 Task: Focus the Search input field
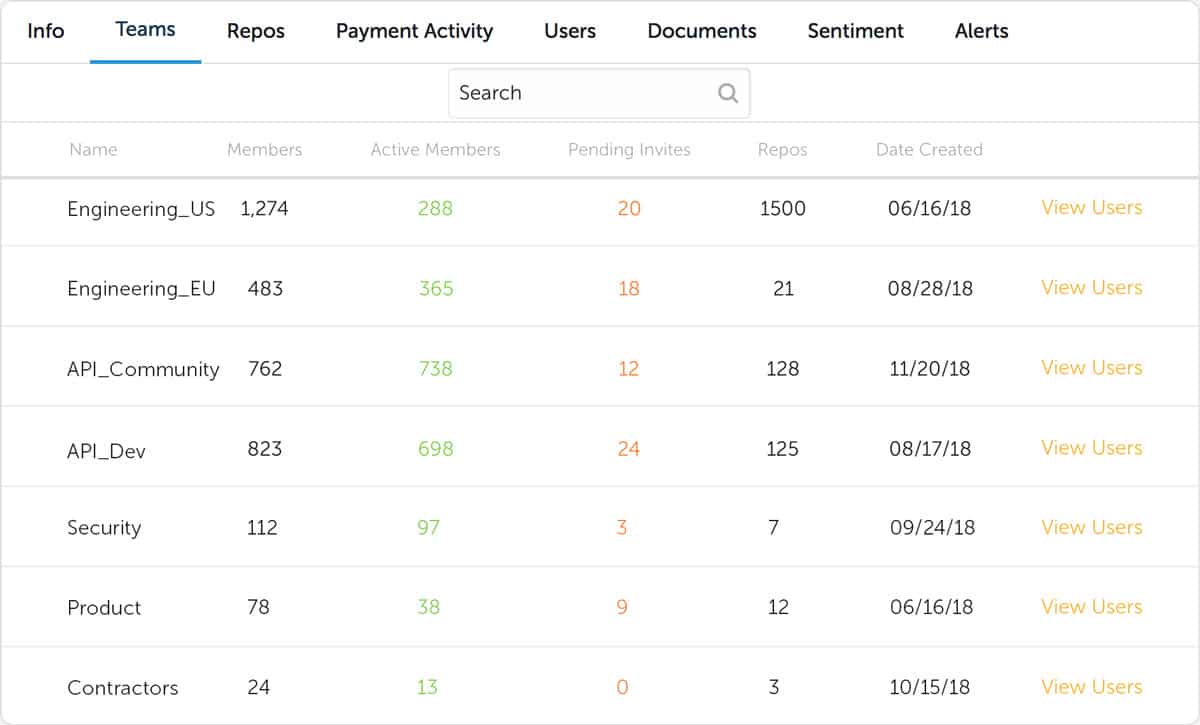point(599,93)
